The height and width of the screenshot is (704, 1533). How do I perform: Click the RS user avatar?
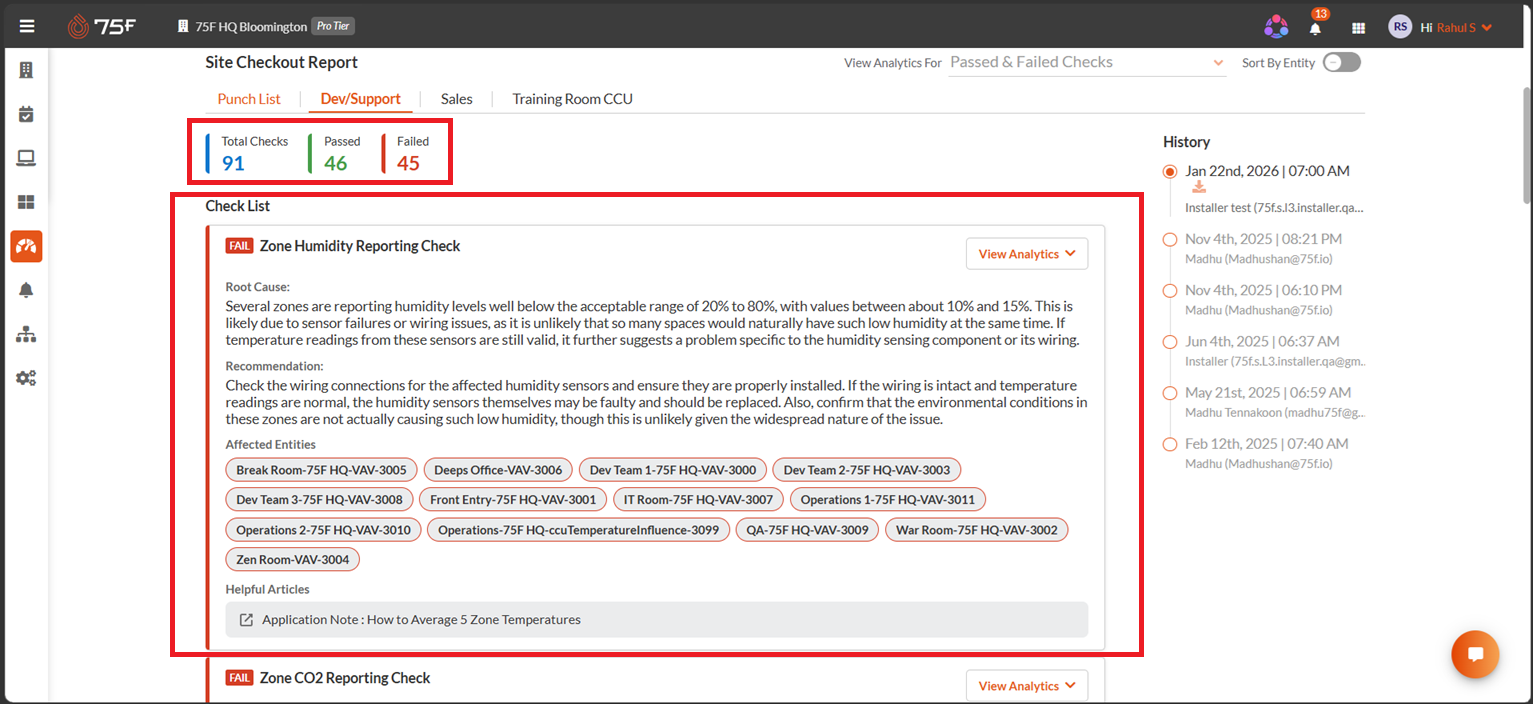click(x=1400, y=27)
